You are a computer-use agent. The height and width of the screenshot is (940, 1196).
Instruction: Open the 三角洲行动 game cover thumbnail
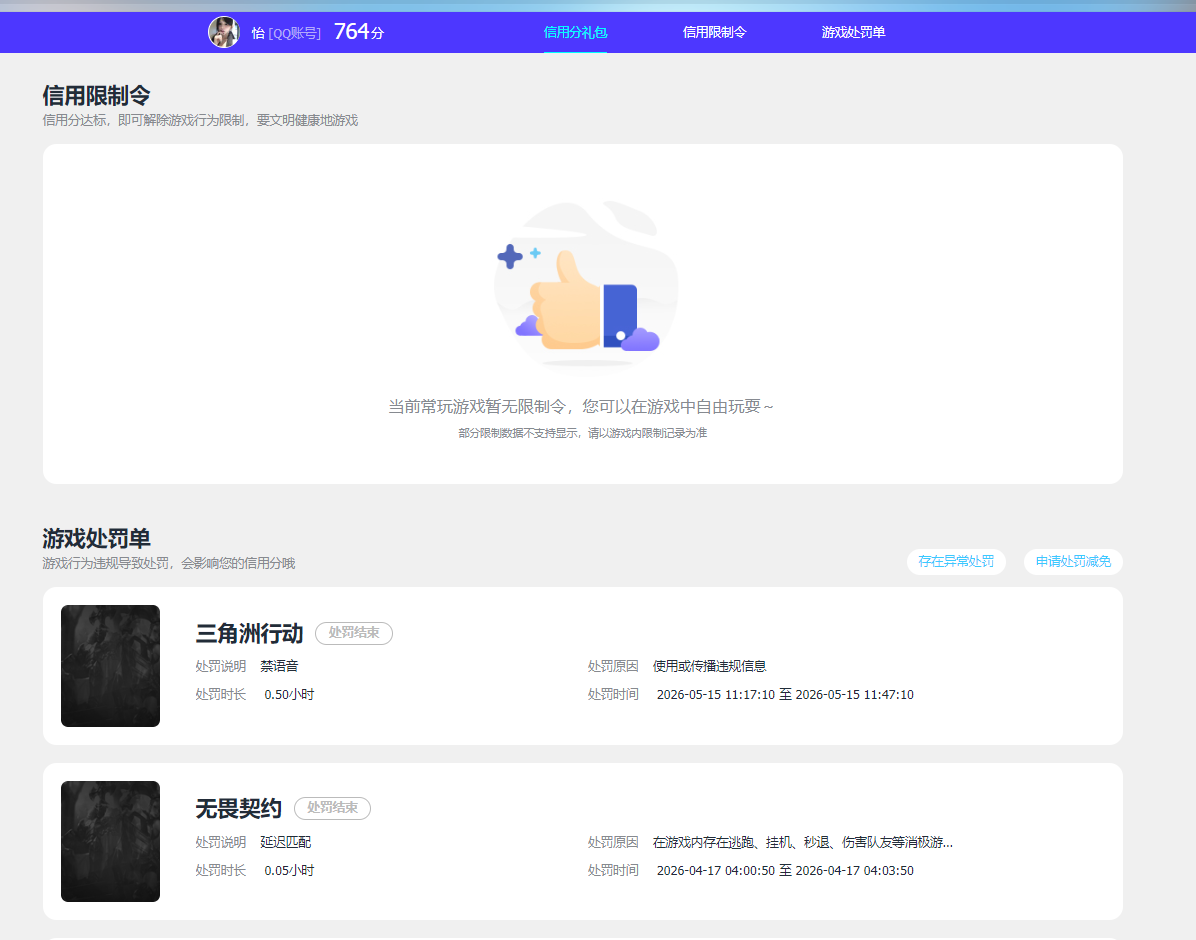(111, 666)
